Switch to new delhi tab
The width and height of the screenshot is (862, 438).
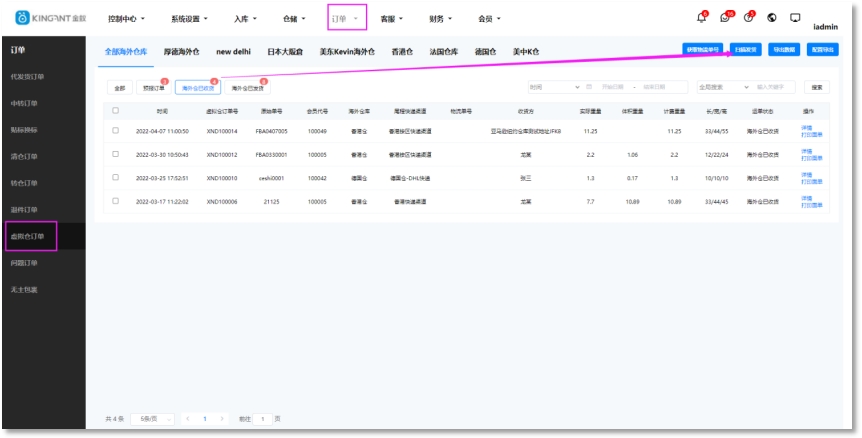233,52
